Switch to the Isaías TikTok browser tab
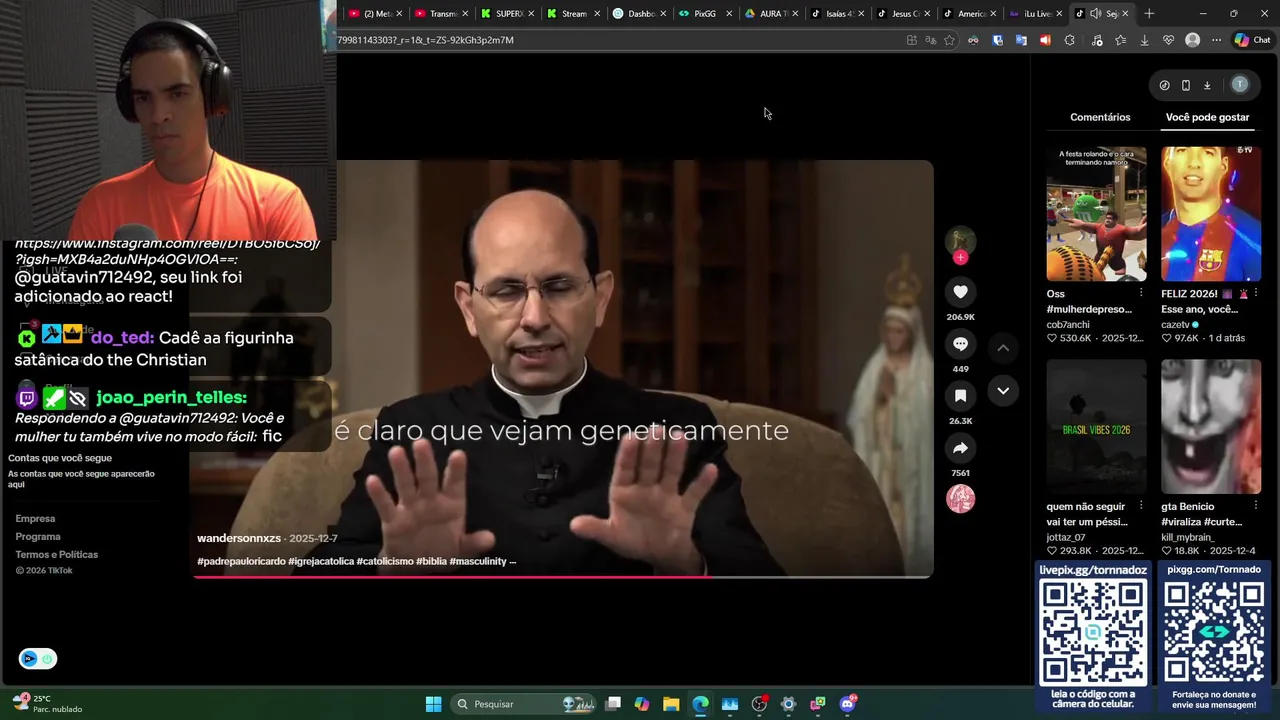The image size is (1280, 720). pyautogui.click(x=836, y=13)
